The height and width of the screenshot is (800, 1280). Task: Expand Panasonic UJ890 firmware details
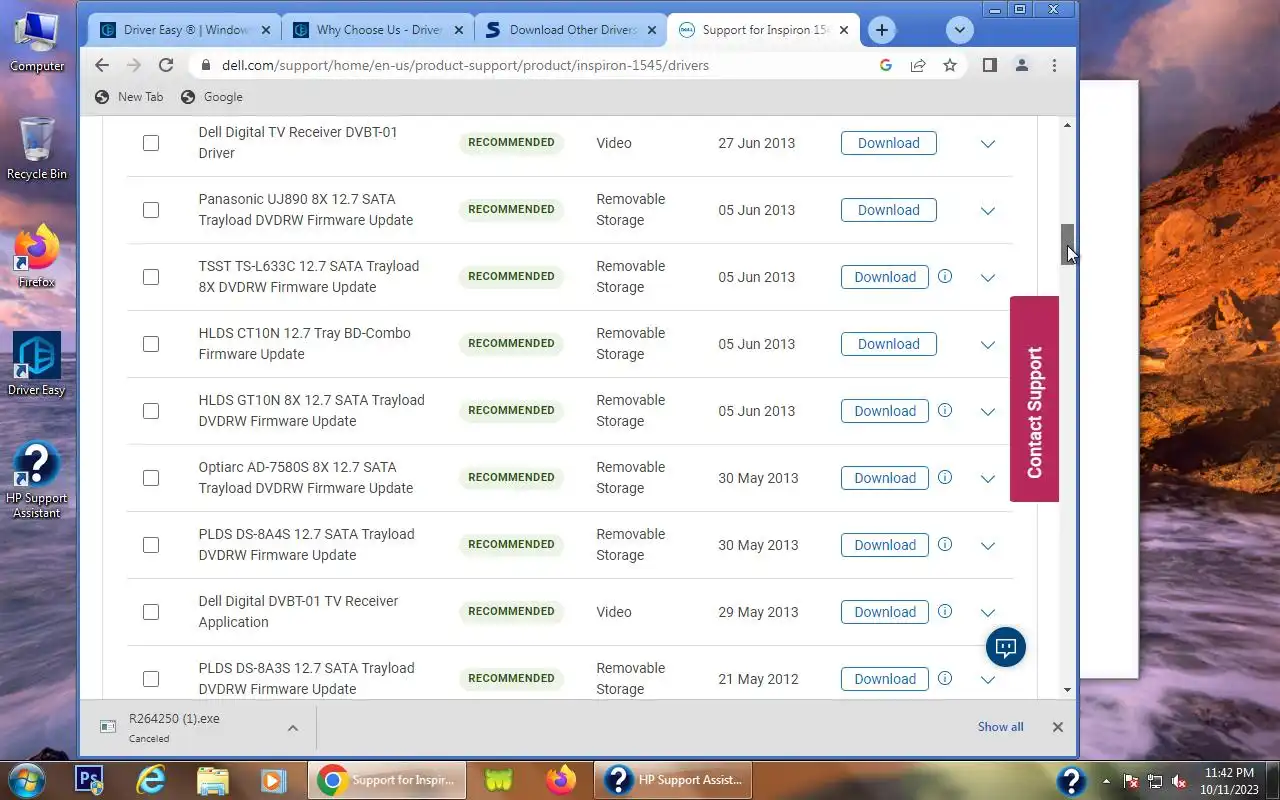(x=988, y=211)
